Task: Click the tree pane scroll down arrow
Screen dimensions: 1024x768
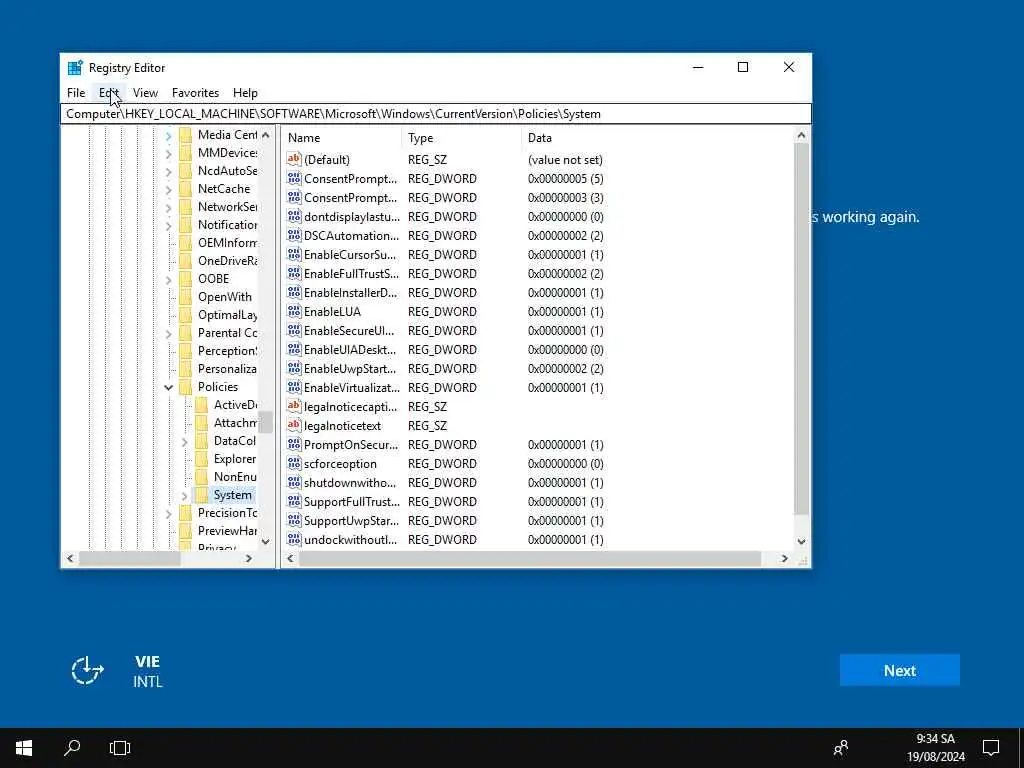Action: pos(265,541)
